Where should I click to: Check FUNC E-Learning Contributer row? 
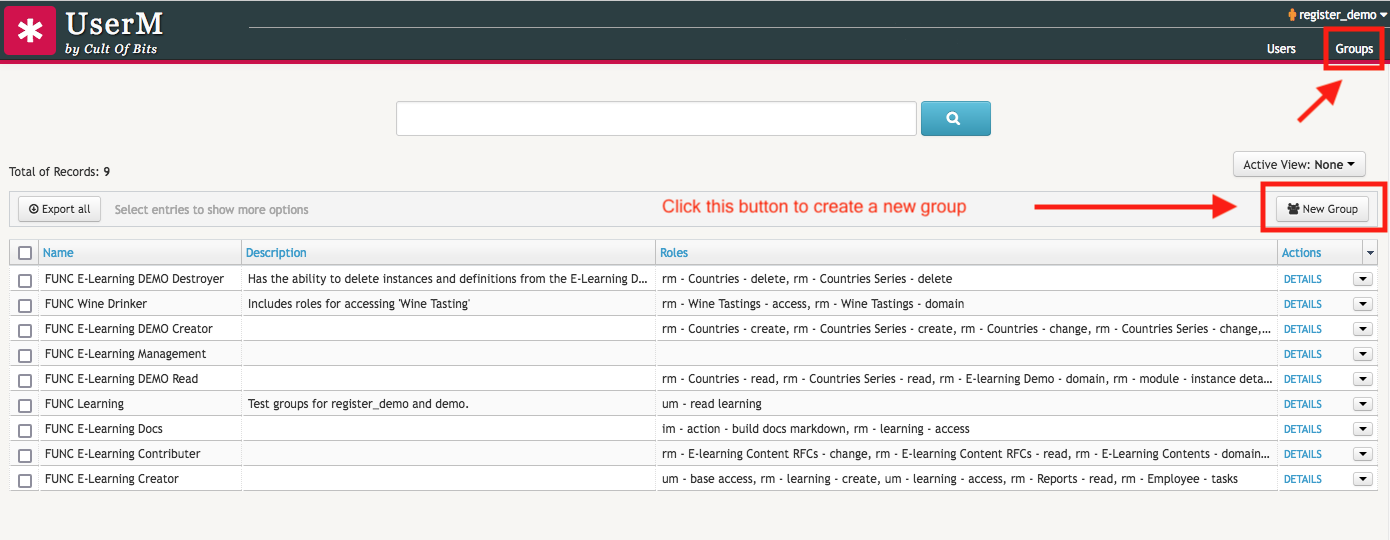pyautogui.click(x=25, y=455)
